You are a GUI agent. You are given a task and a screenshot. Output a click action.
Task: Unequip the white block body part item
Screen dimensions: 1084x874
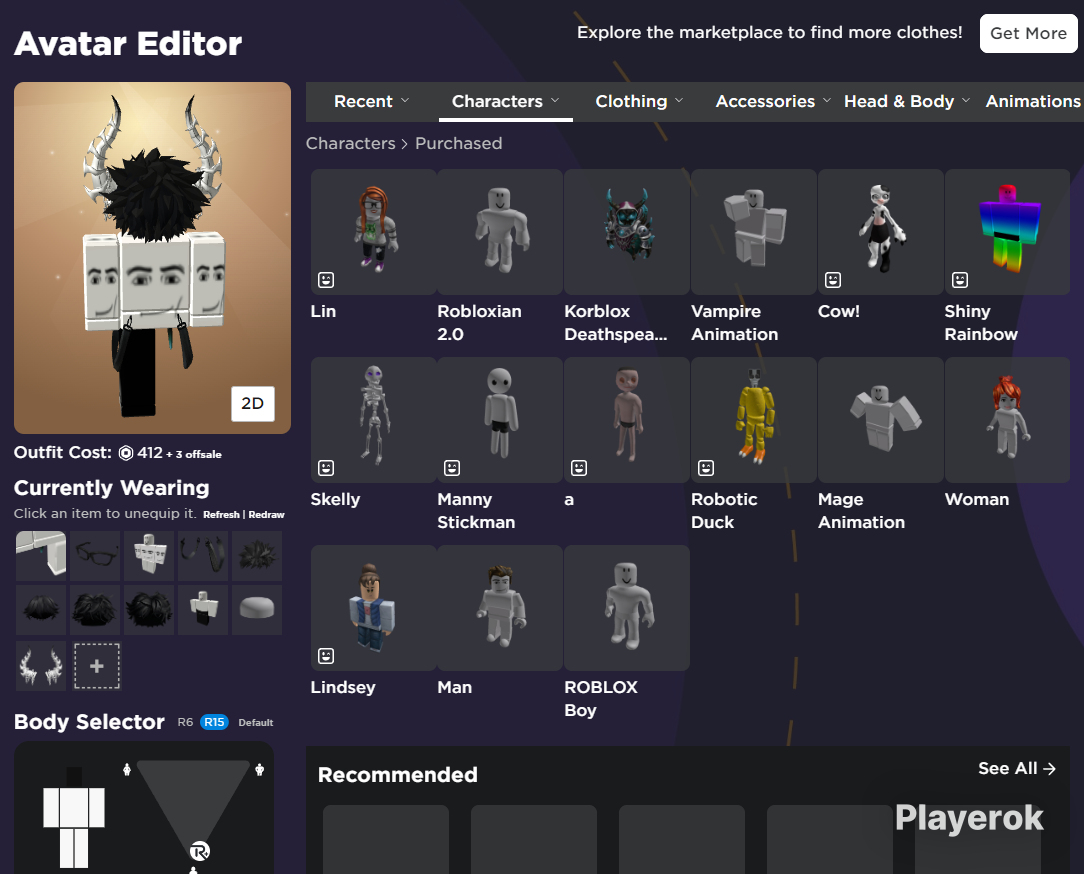[41, 556]
